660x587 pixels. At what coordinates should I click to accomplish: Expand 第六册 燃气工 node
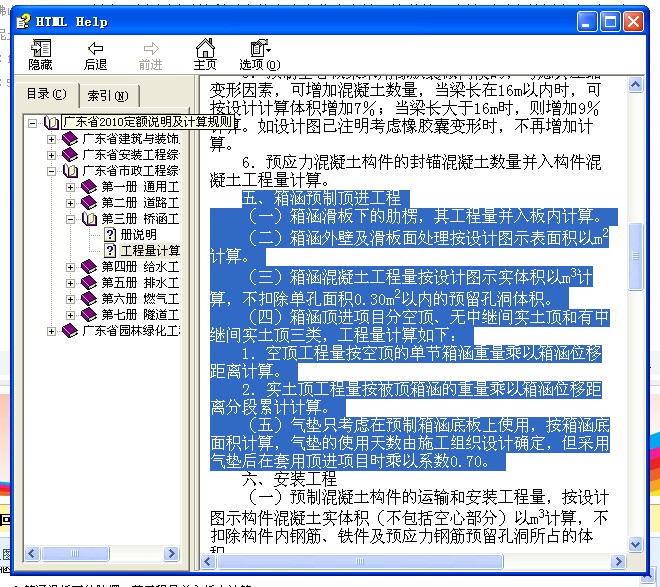[70, 299]
